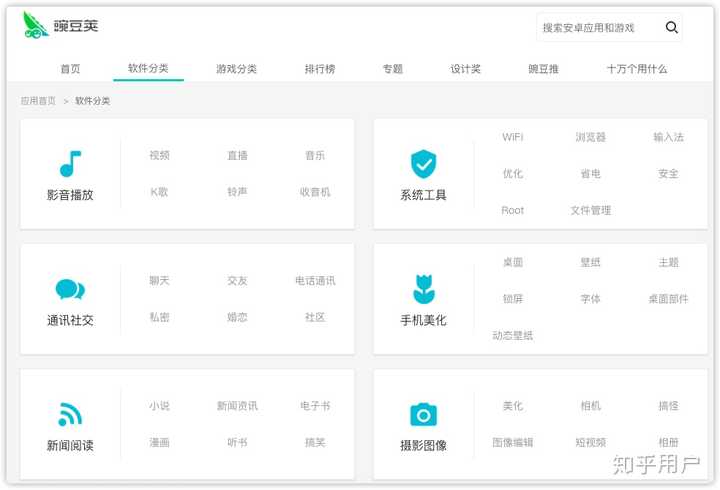
Task: Open the 摄影图像 category title
Action: point(423,445)
